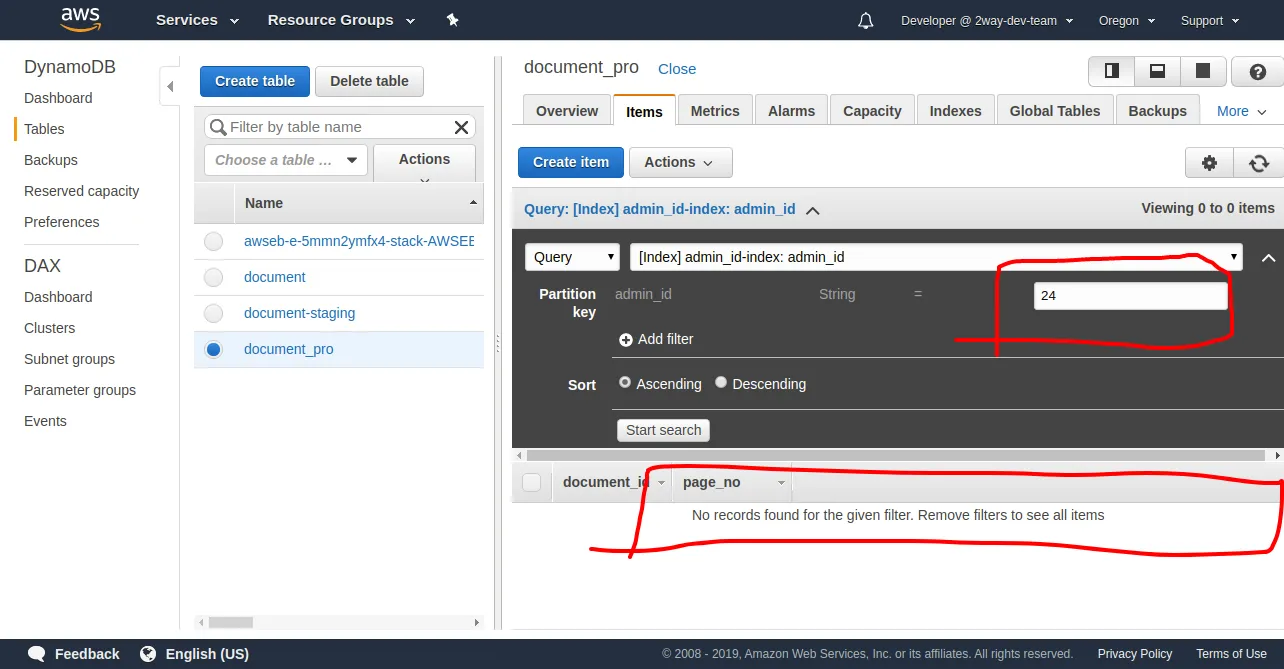Tick the select-all items checkbox
Screen dimensions: 1284x669
click(532, 482)
